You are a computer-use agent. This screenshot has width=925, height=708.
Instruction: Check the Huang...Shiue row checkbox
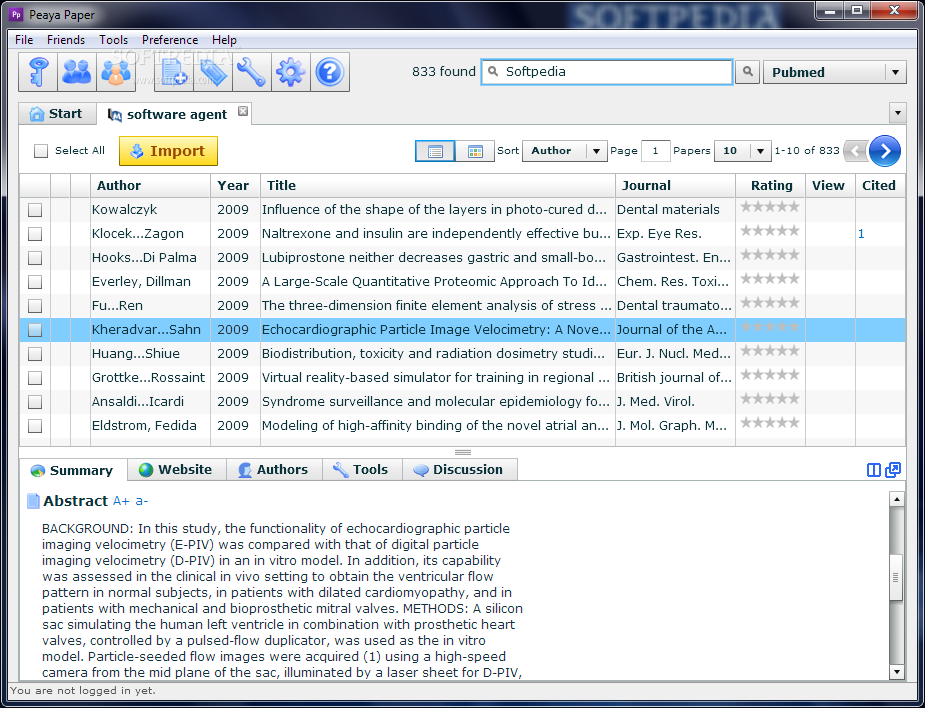pyautogui.click(x=35, y=354)
